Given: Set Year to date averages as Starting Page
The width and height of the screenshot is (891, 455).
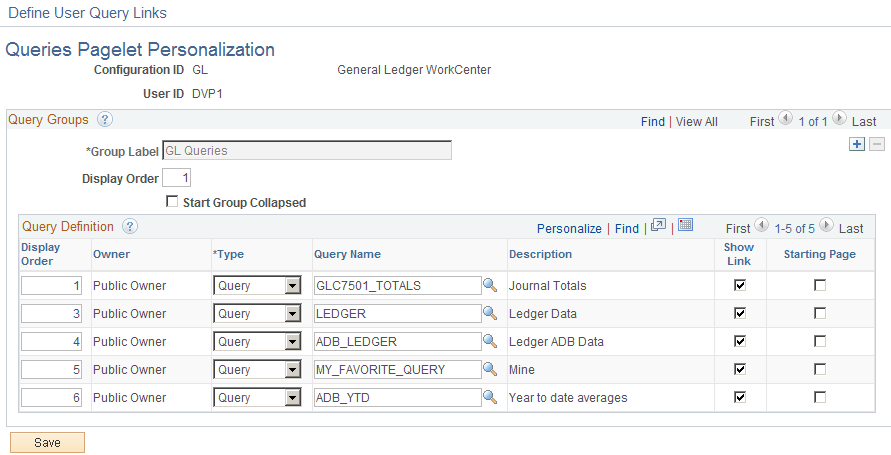Looking at the screenshot, I should coord(820,397).
